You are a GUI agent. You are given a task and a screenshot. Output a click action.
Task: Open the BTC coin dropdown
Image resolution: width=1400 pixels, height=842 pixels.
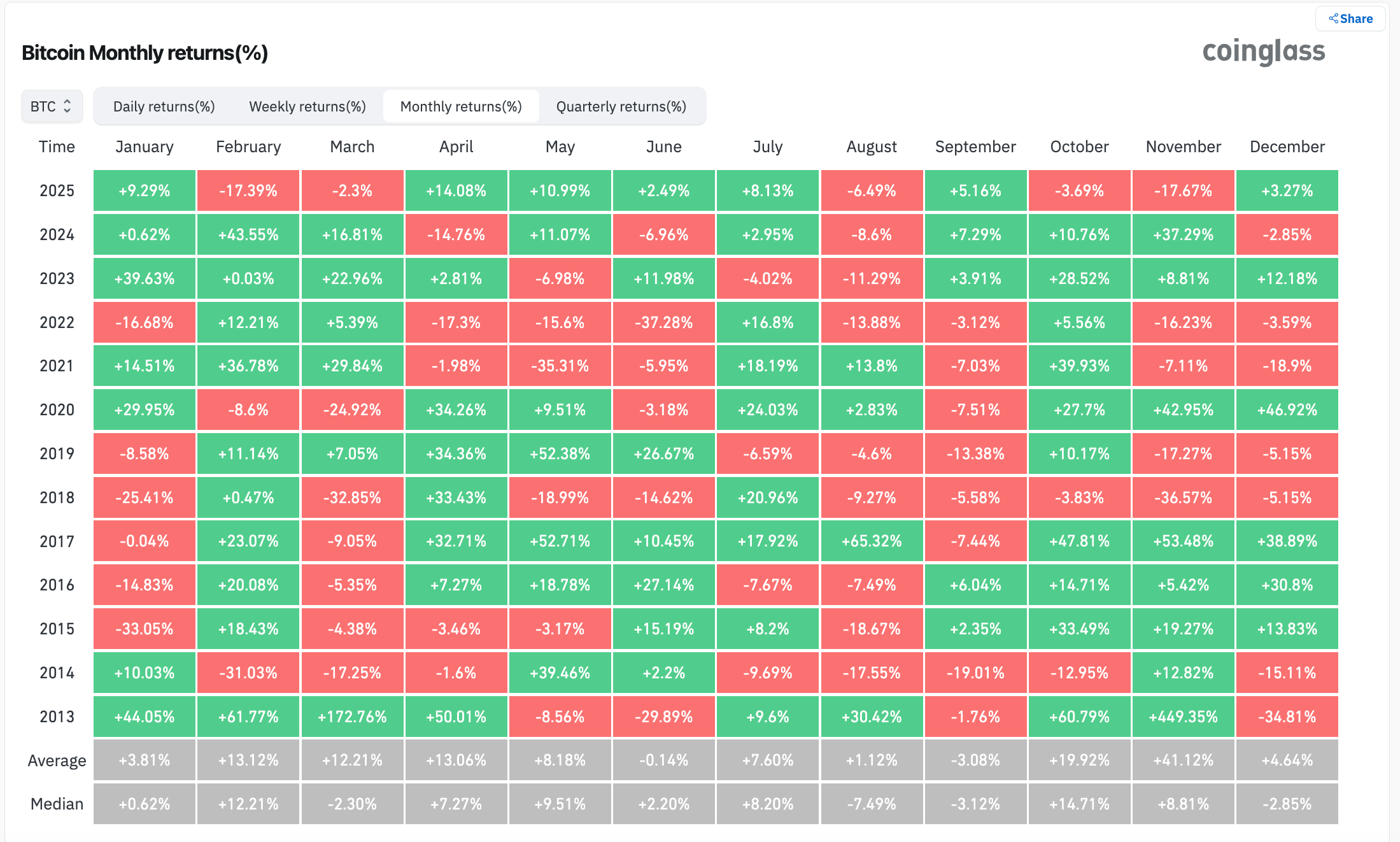point(52,106)
